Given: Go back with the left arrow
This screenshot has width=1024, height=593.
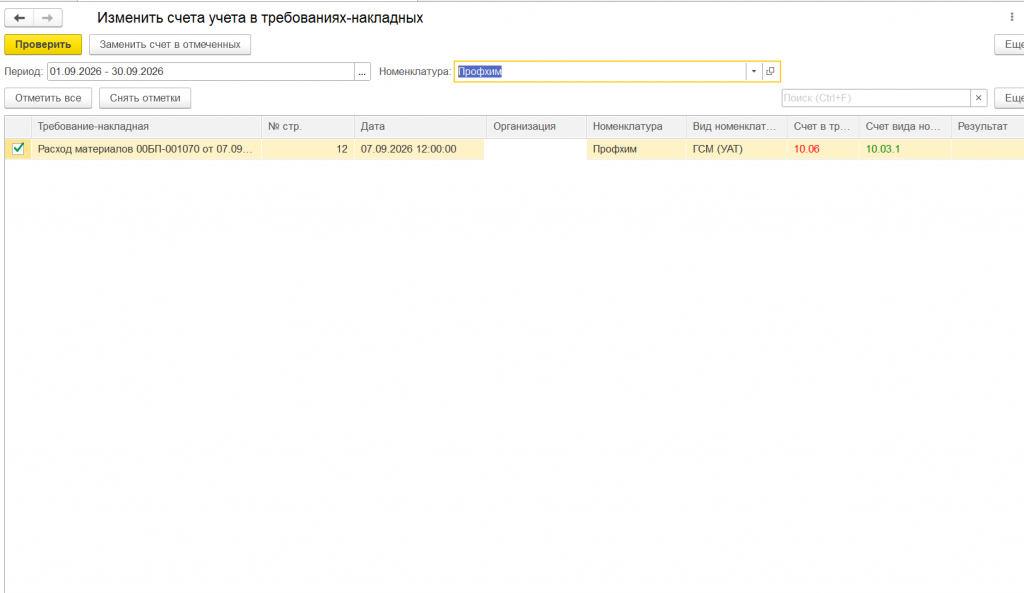Looking at the screenshot, I should (x=19, y=18).
